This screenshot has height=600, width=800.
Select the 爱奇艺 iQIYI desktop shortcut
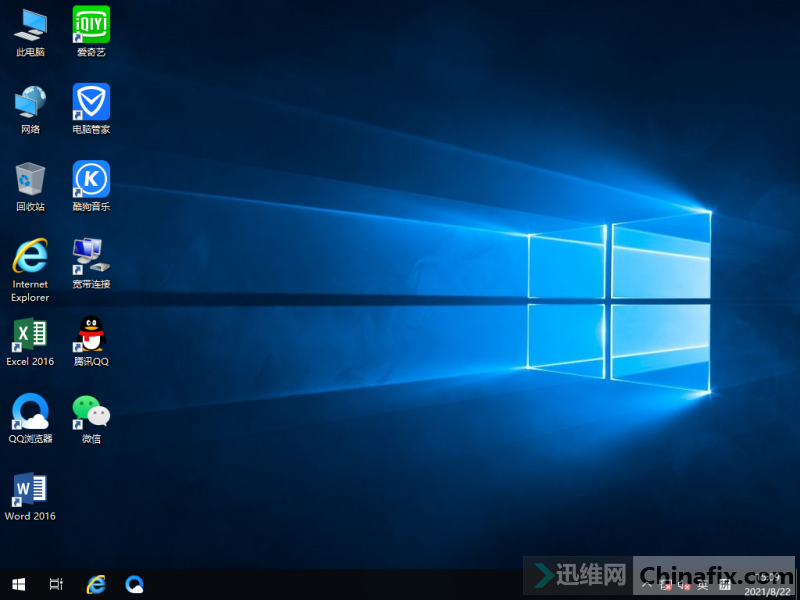tap(91, 32)
